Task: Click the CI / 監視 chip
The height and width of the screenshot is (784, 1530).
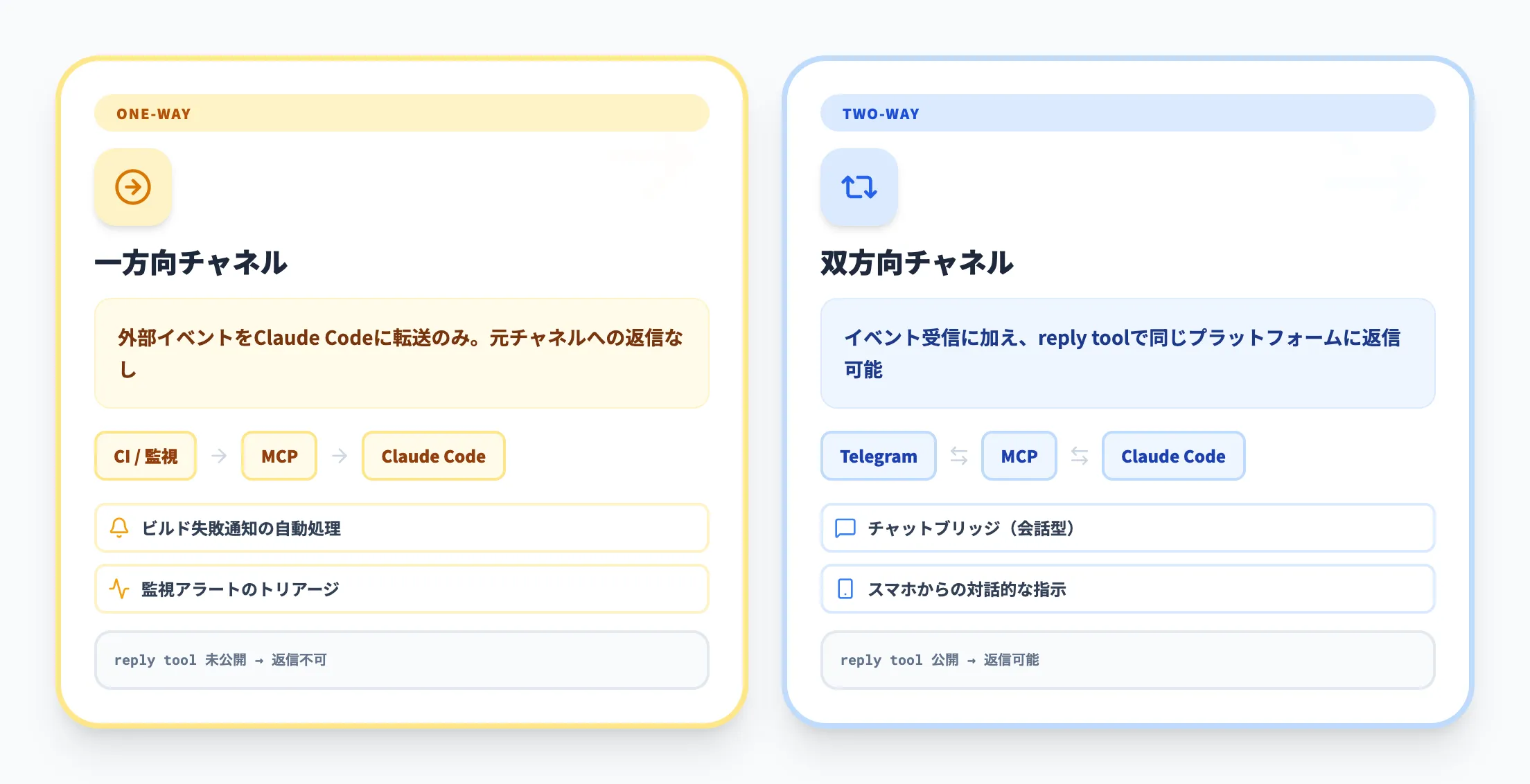Action: point(145,456)
